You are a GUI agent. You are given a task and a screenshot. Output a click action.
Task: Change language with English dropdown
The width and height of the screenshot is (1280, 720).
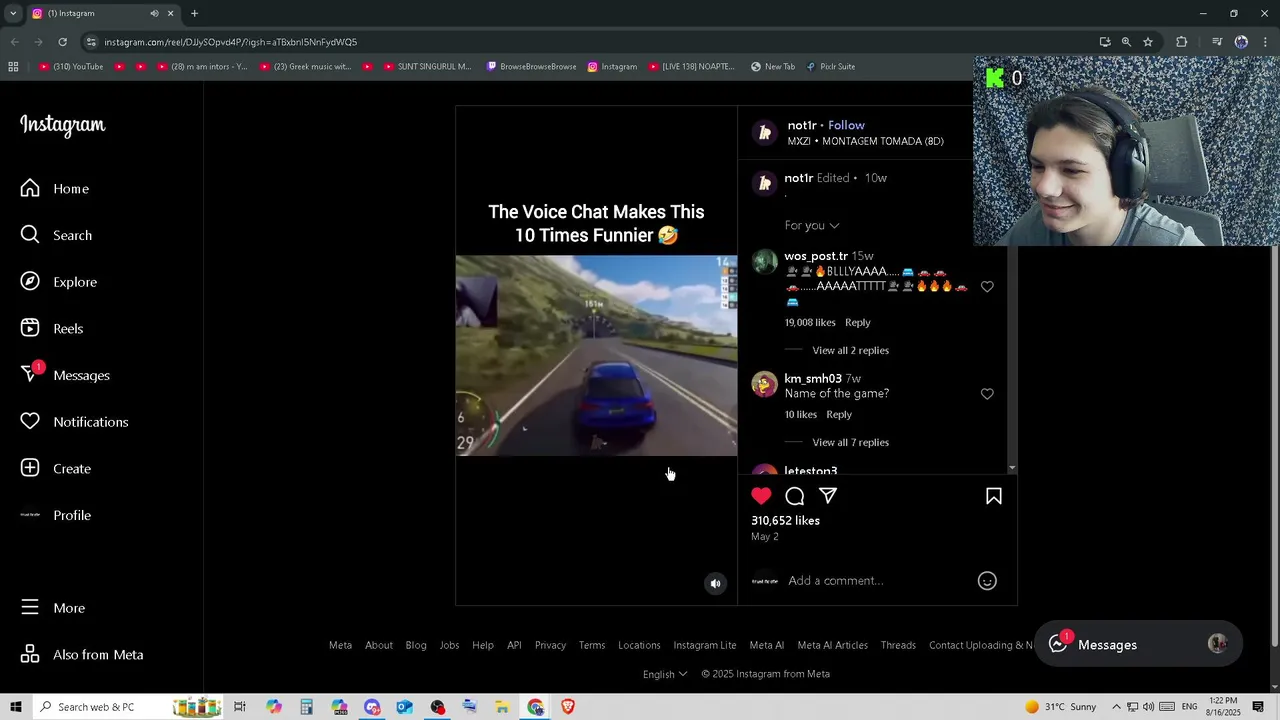pyautogui.click(x=664, y=674)
